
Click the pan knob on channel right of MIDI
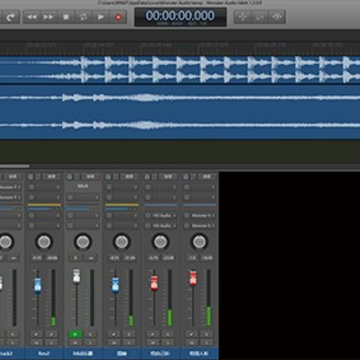coord(121,242)
